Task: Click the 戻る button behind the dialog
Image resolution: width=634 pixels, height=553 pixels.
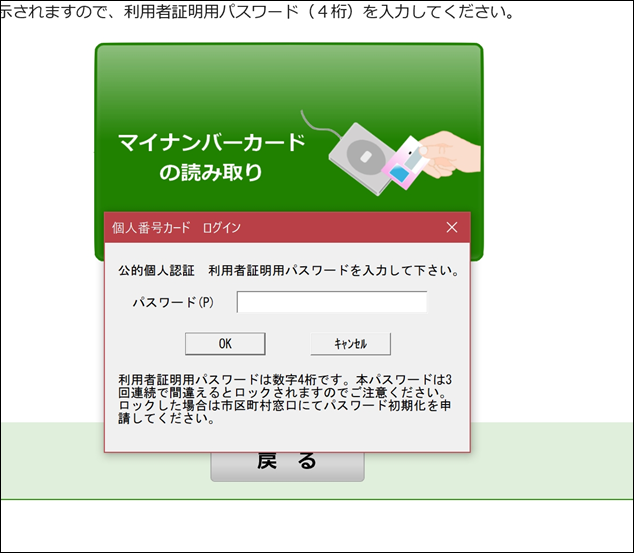Action: pyautogui.click(x=287, y=466)
